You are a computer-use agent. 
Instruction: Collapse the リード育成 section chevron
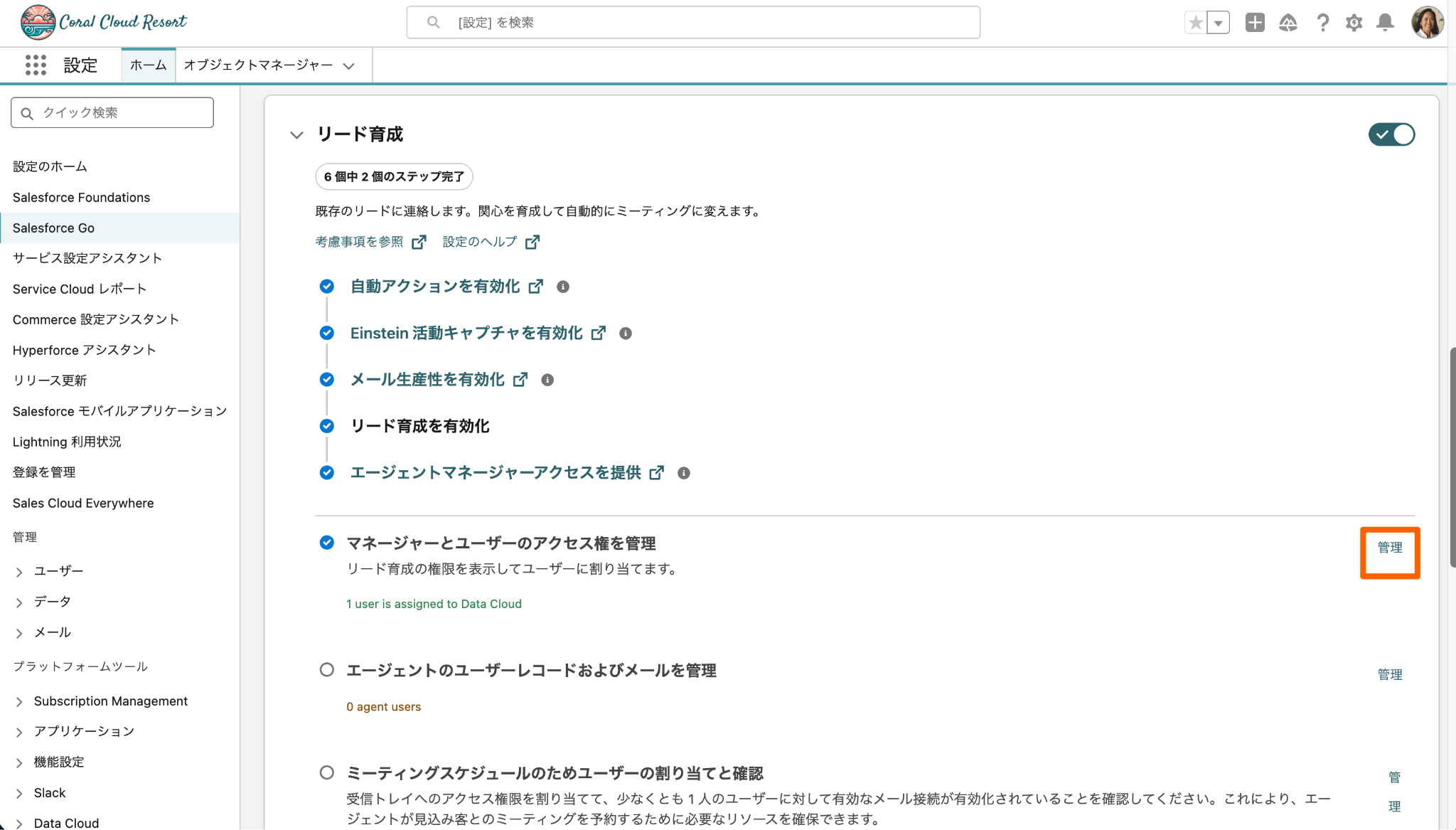coord(296,134)
